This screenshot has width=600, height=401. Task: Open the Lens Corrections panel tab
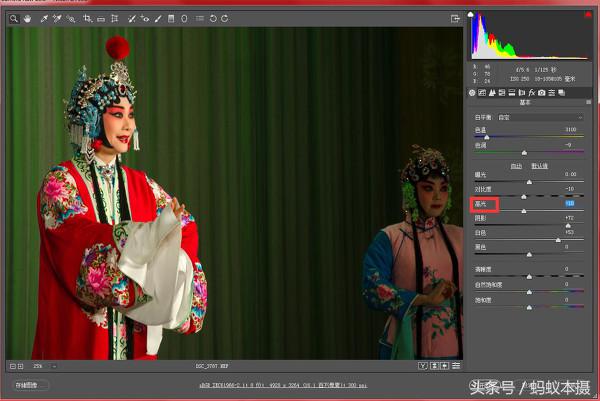[x=522, y=93]
